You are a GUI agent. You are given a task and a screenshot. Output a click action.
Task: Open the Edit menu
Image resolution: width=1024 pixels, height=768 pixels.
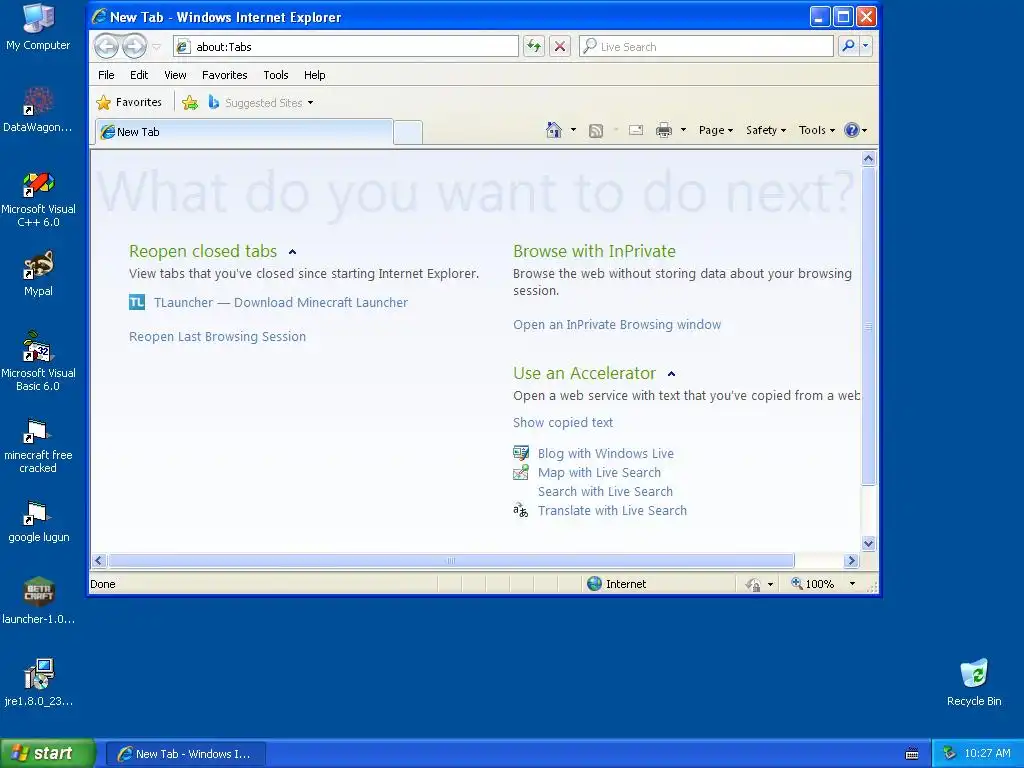[x=138, y=75]
